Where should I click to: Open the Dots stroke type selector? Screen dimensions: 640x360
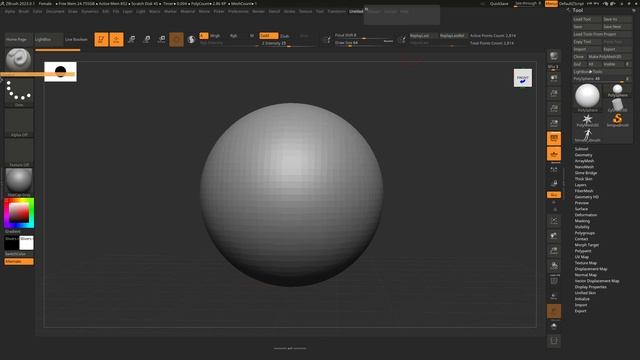[19, 93]
